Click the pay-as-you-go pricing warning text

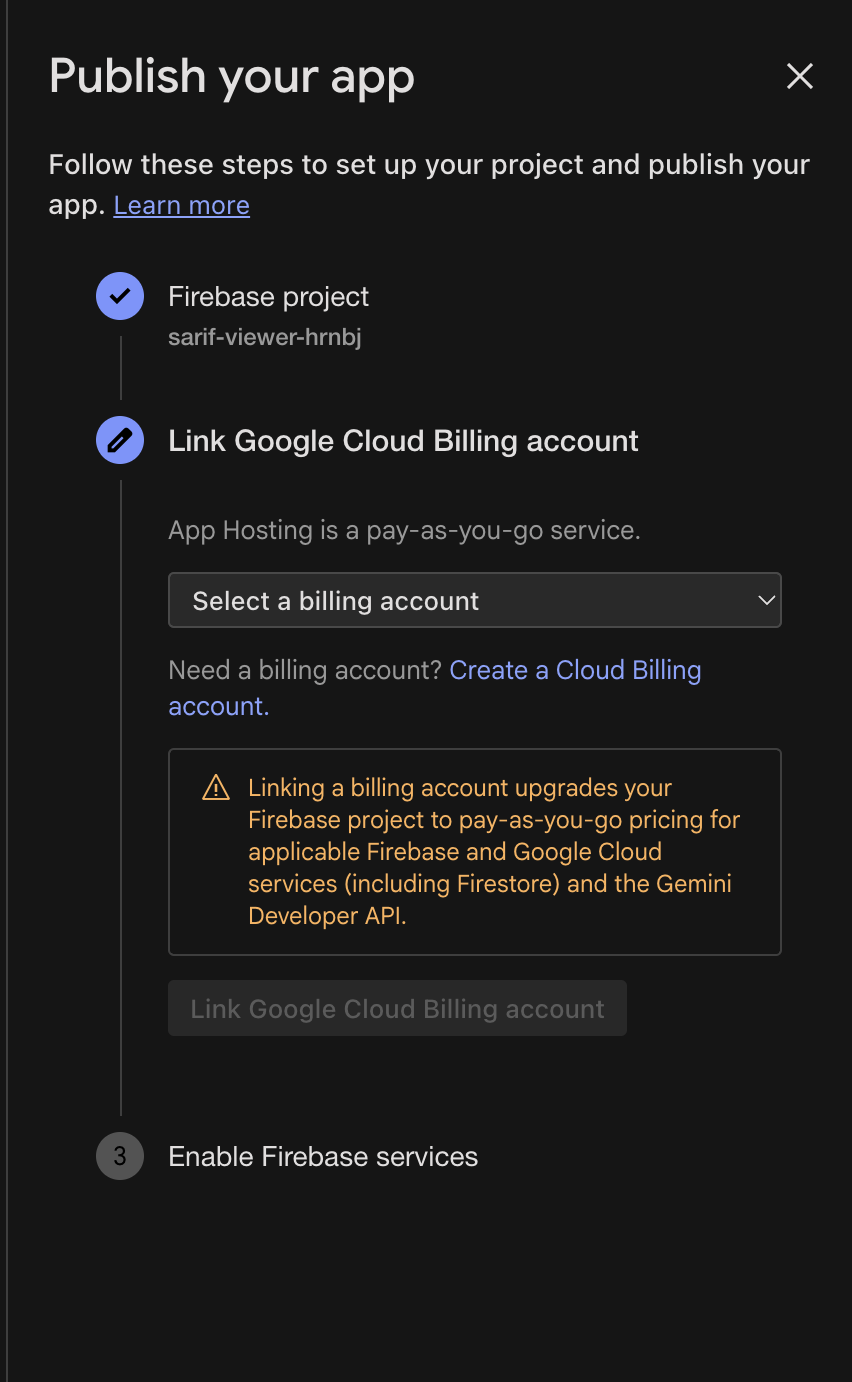(x=494, y=852)
